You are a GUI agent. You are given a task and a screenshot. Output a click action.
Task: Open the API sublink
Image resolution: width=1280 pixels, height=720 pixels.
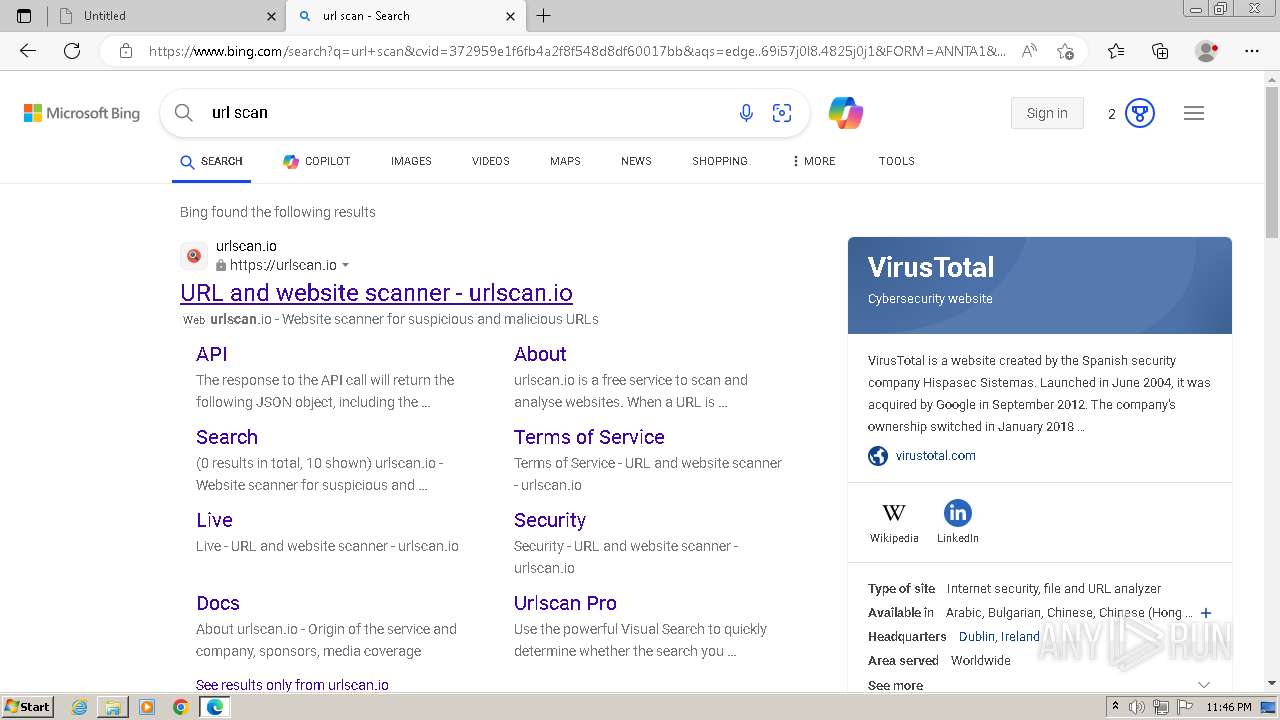coord(212,354)
